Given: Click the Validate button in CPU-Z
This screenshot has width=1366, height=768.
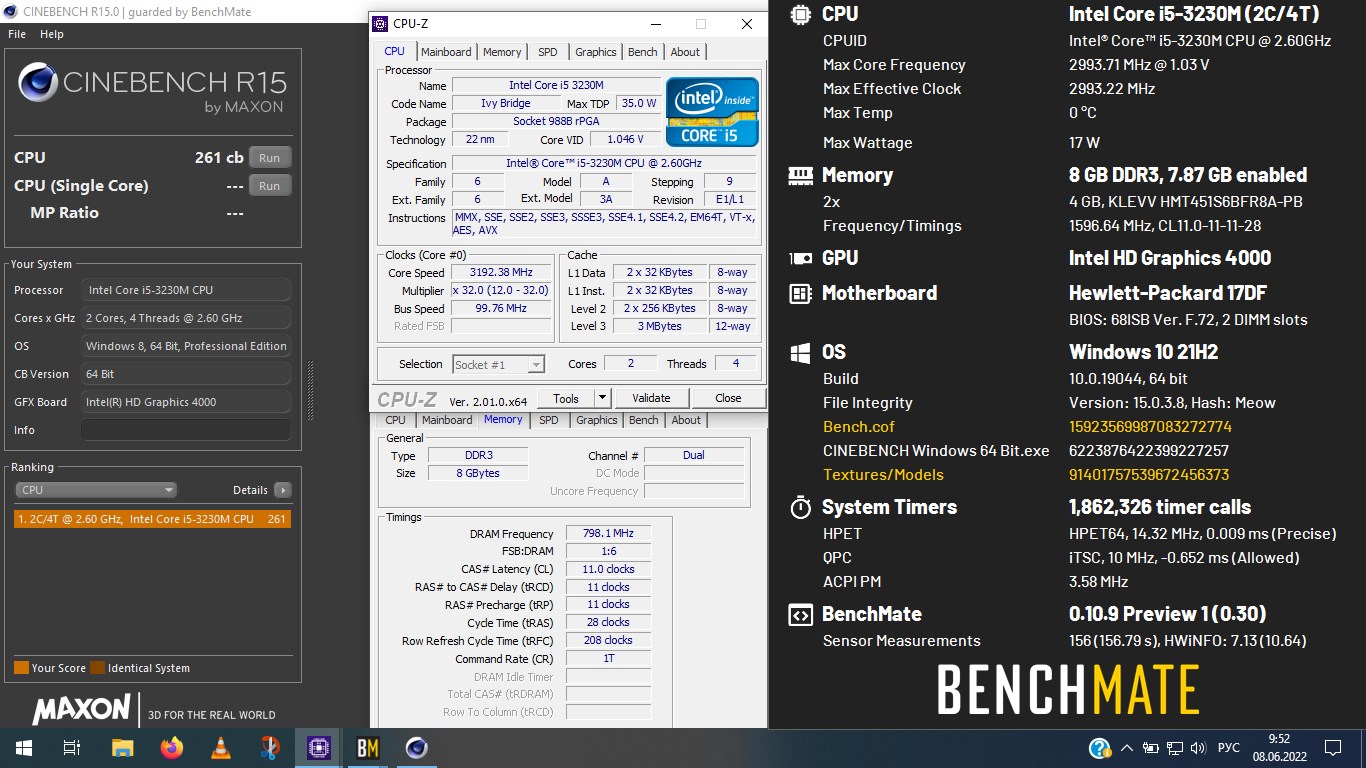Looking at the screenshot, I should (x=651, y=398).
